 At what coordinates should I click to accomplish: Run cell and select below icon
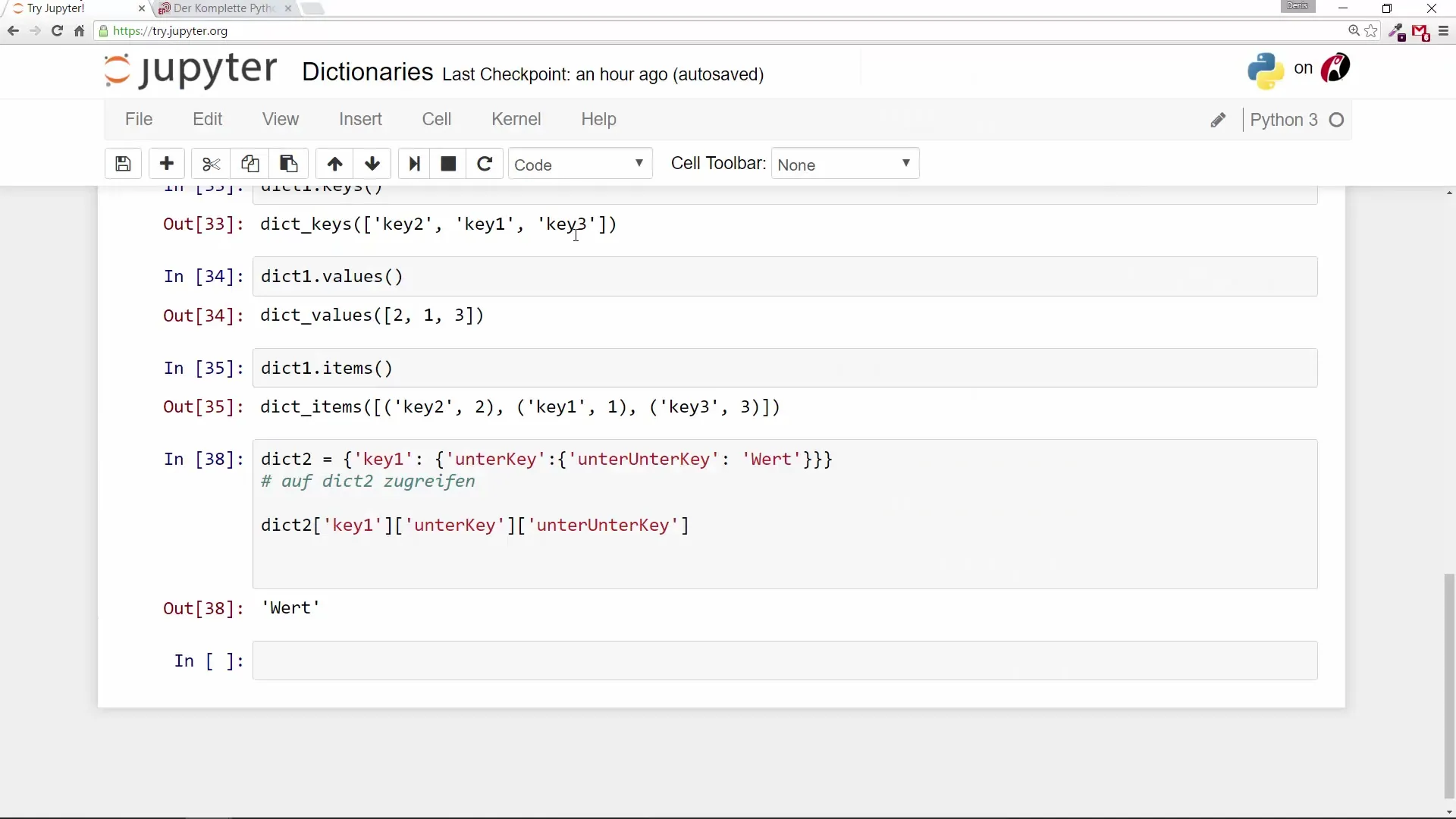click(x=414, y=164)
